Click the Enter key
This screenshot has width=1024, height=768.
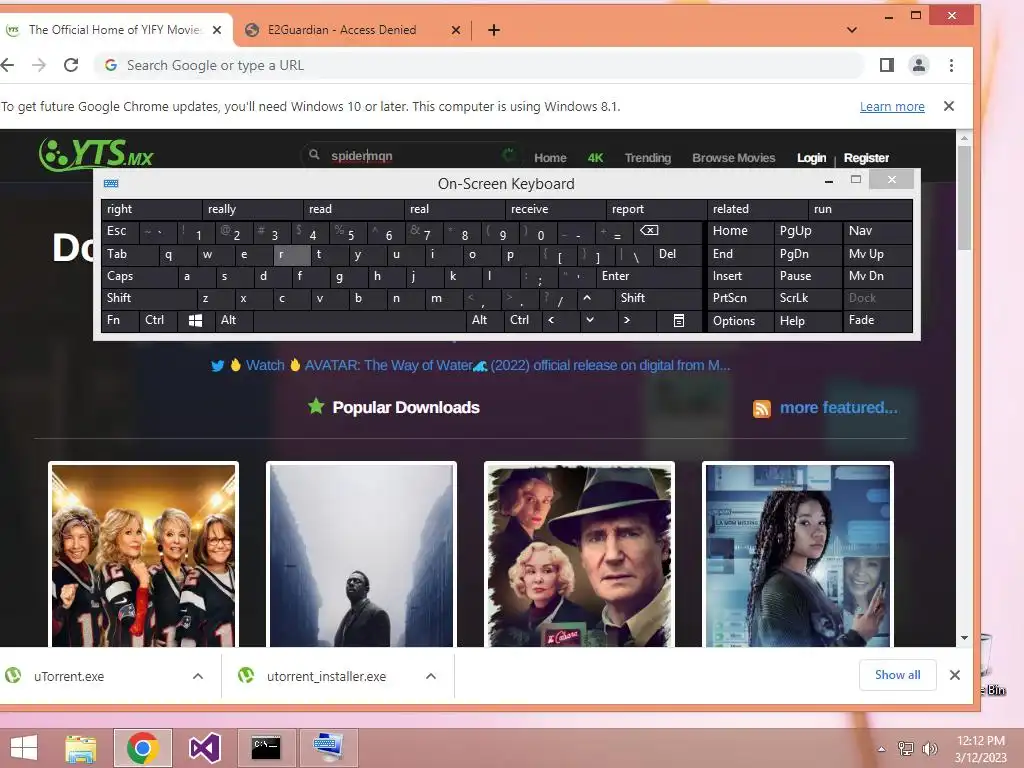[x=649, y=277]
